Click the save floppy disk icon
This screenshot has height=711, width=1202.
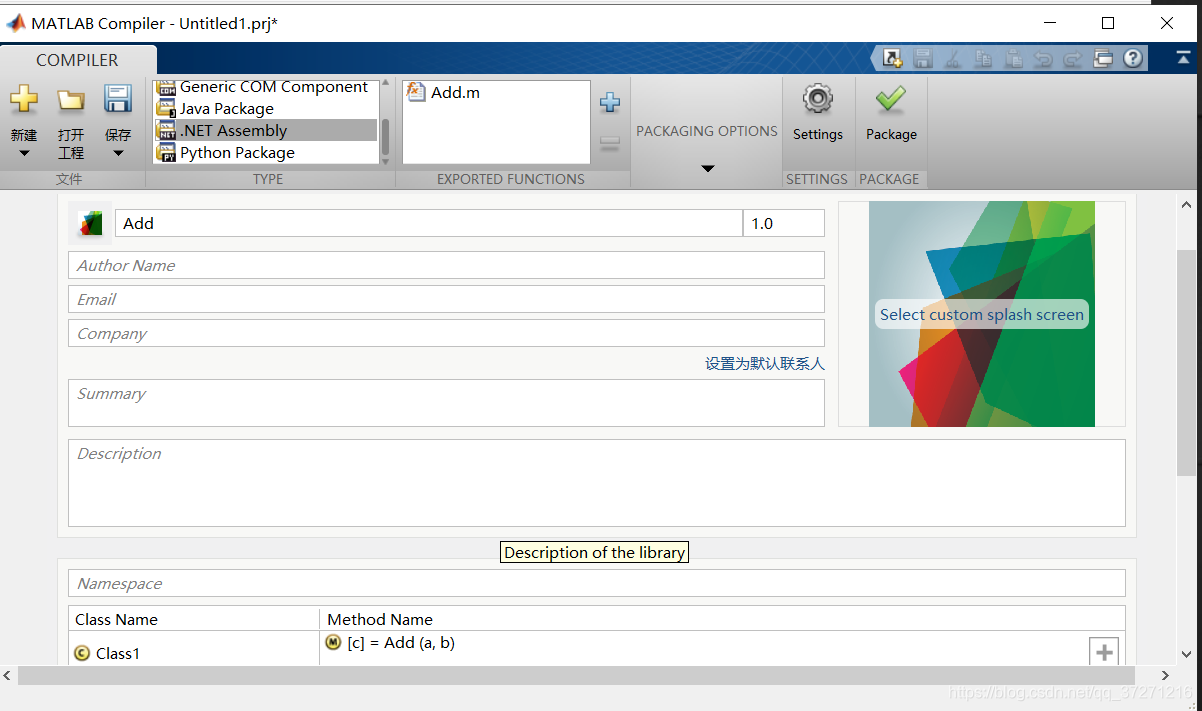coord(118,99)
